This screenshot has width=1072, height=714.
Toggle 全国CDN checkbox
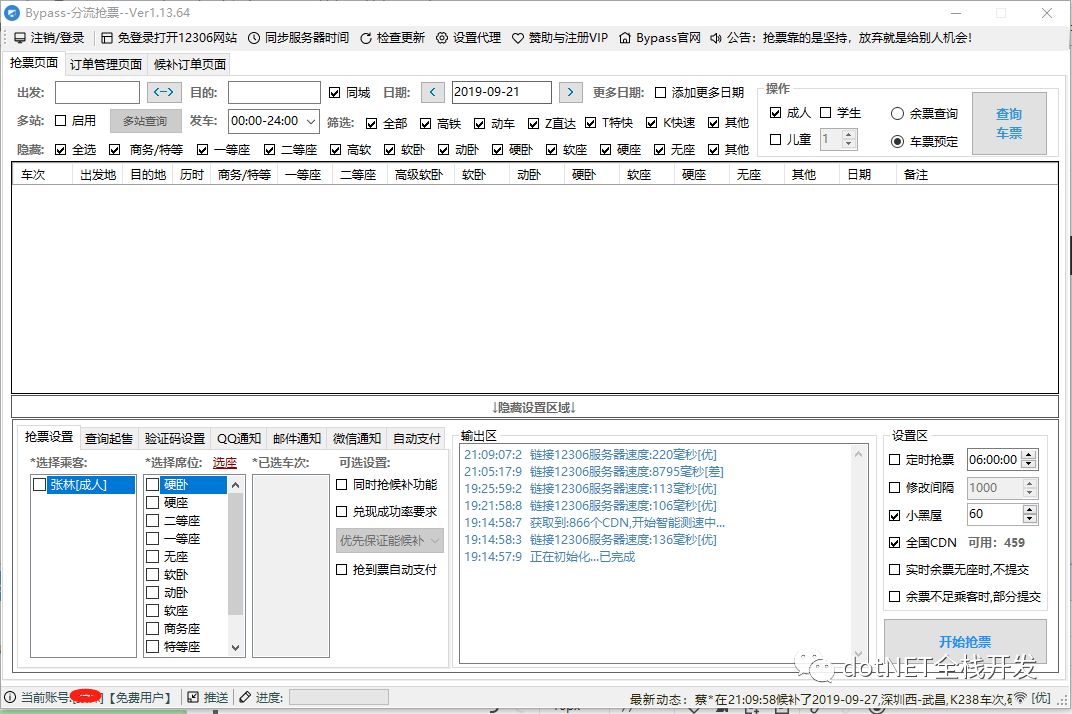[894, 542]
